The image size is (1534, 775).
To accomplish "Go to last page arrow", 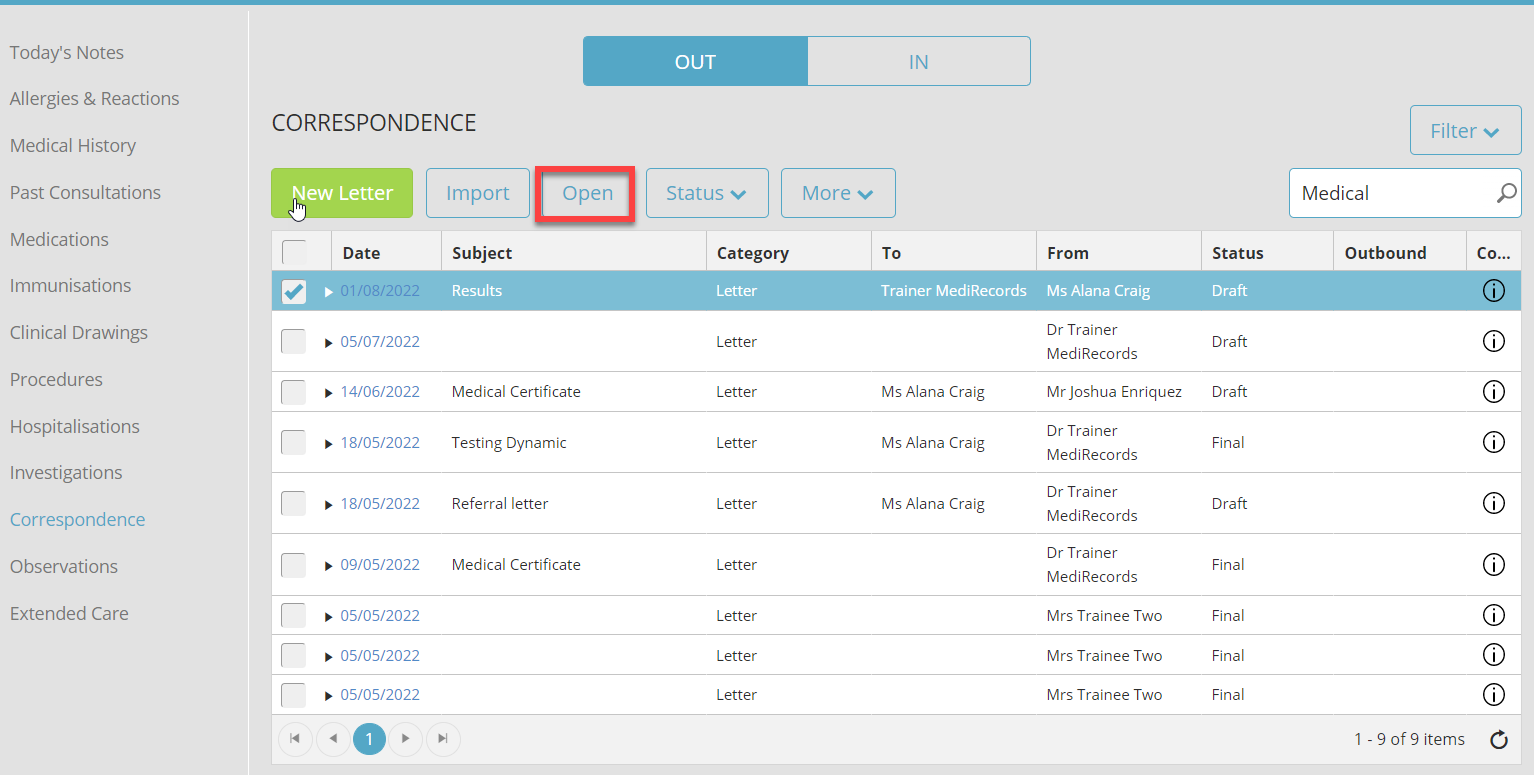I will click(x=443, y=739).
